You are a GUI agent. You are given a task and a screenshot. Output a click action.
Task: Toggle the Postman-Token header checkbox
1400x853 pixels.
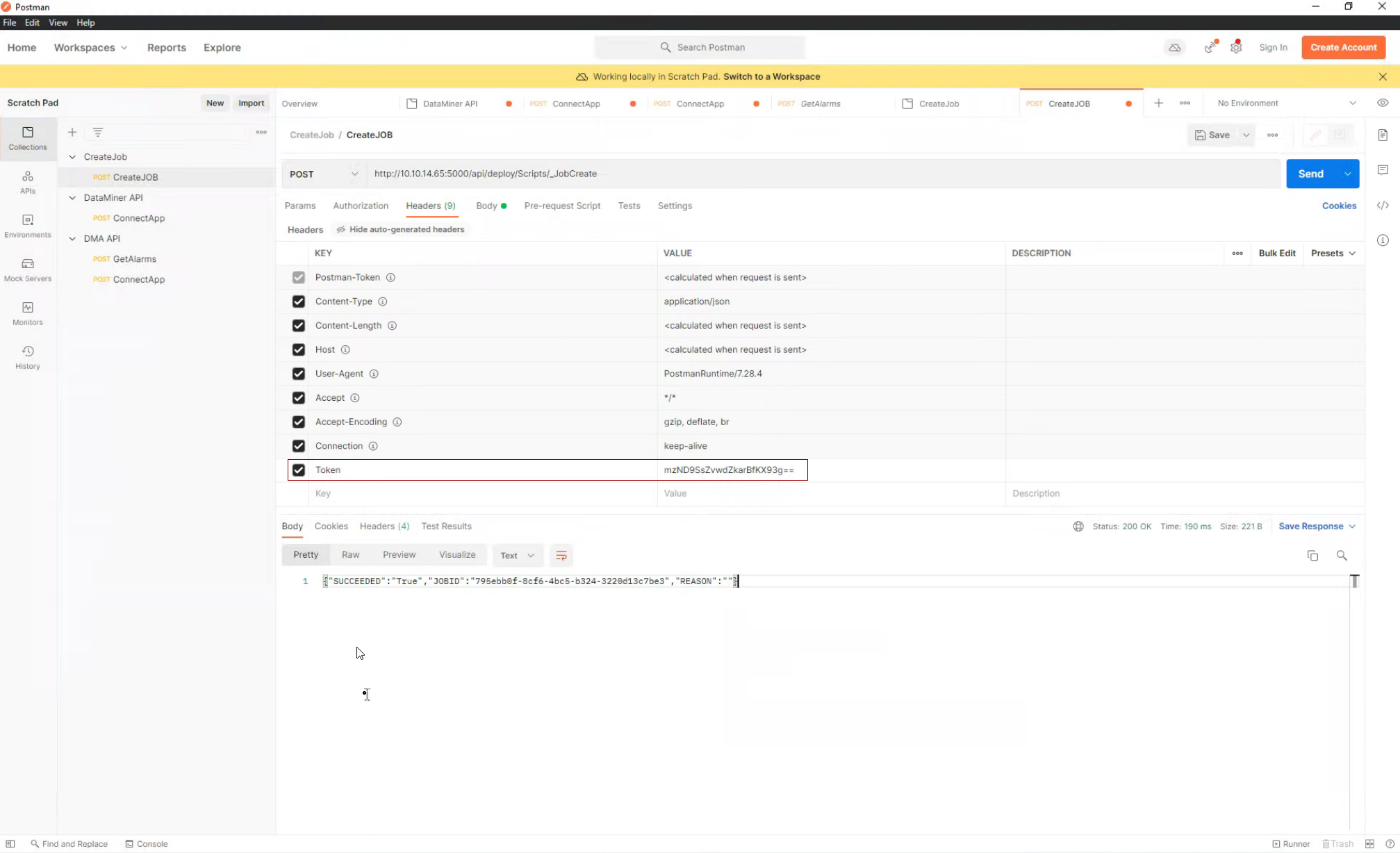pyautogui.click(x=299, y=277)
